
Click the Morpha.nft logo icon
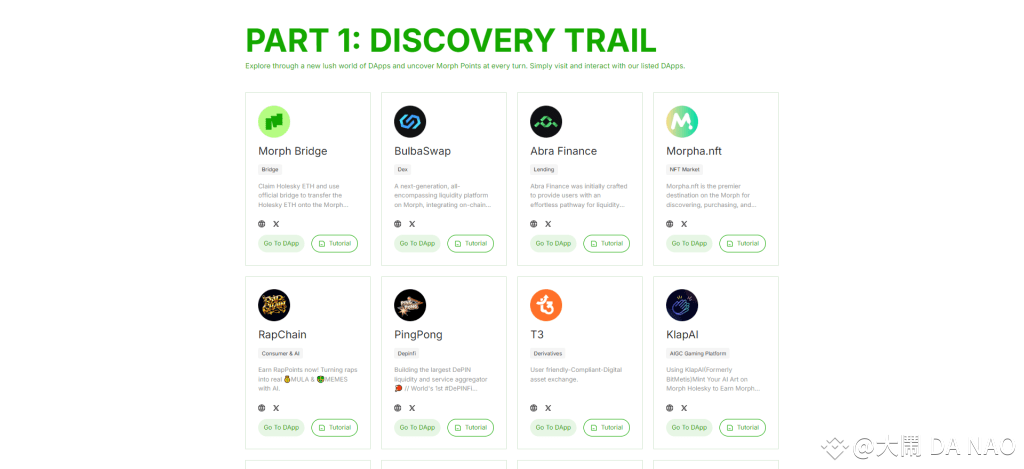coord(682,121)
